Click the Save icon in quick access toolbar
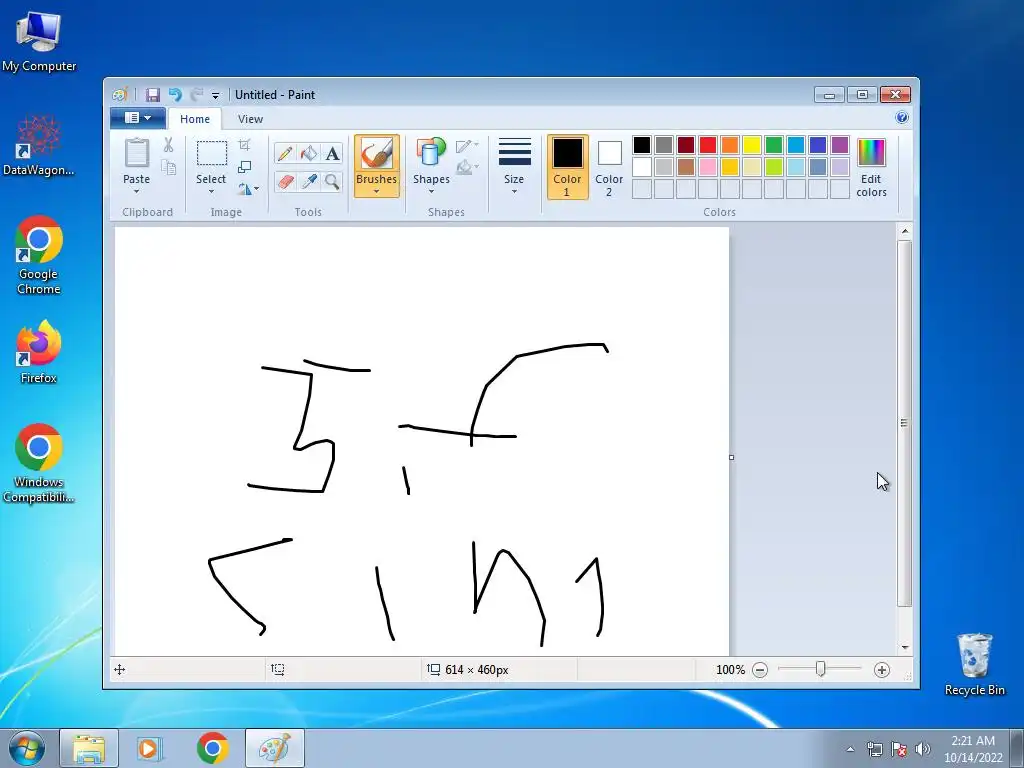 [153, 95]
